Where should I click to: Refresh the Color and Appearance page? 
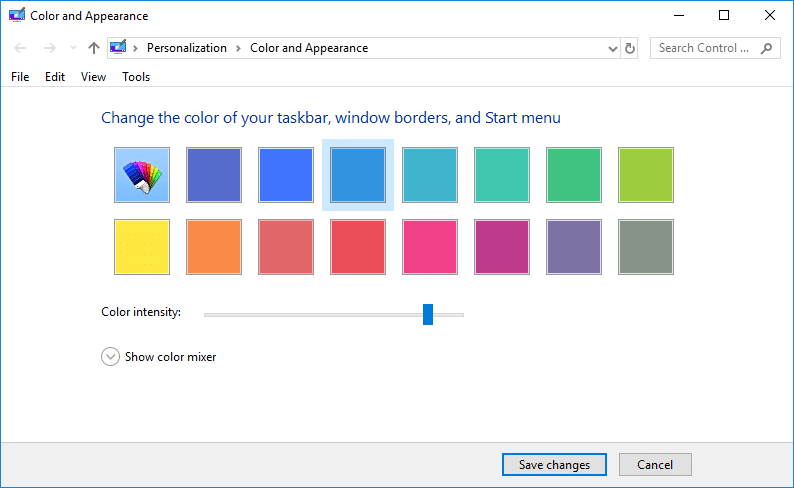(x=630, y=48)
